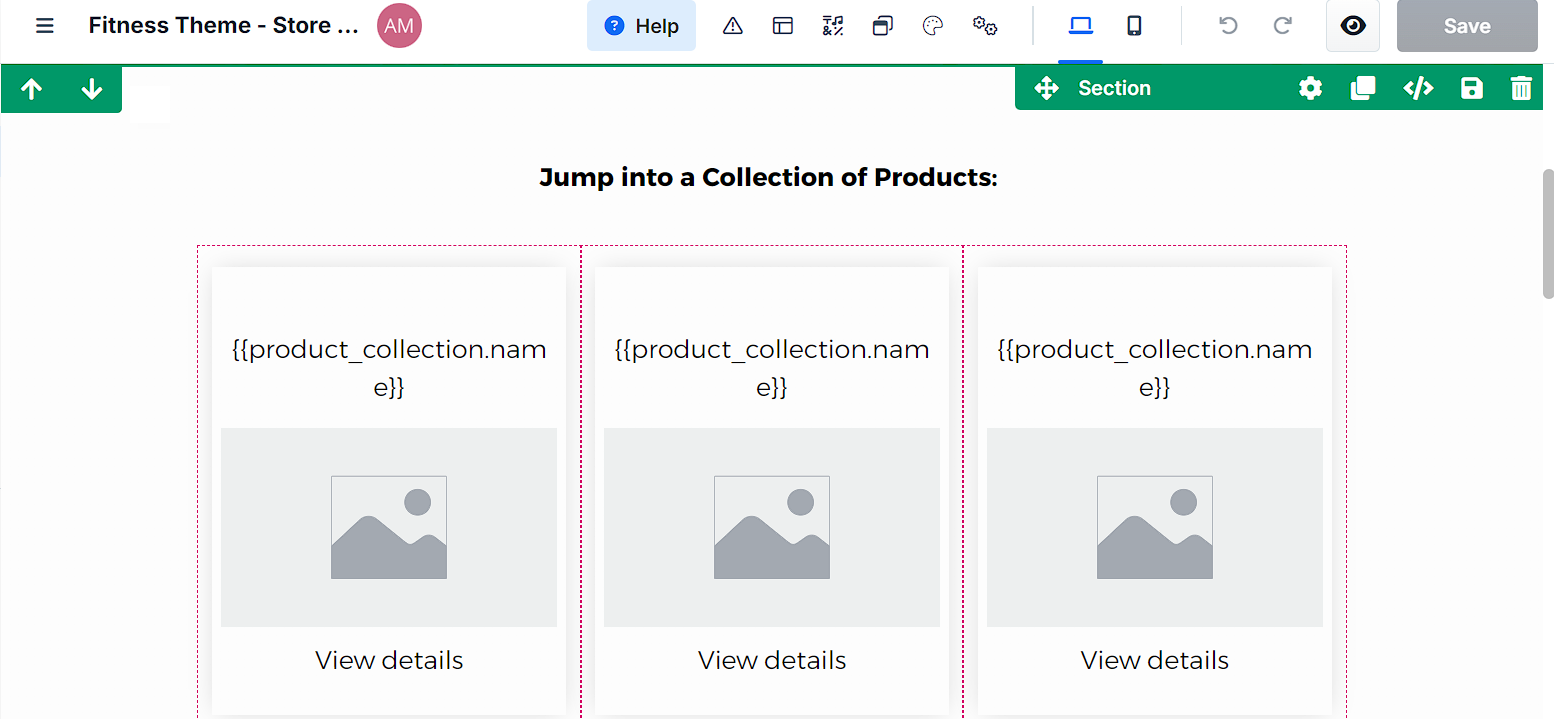Open the main hamburger menu
Screen dimensions: 1554x719
tap(45, 25)
